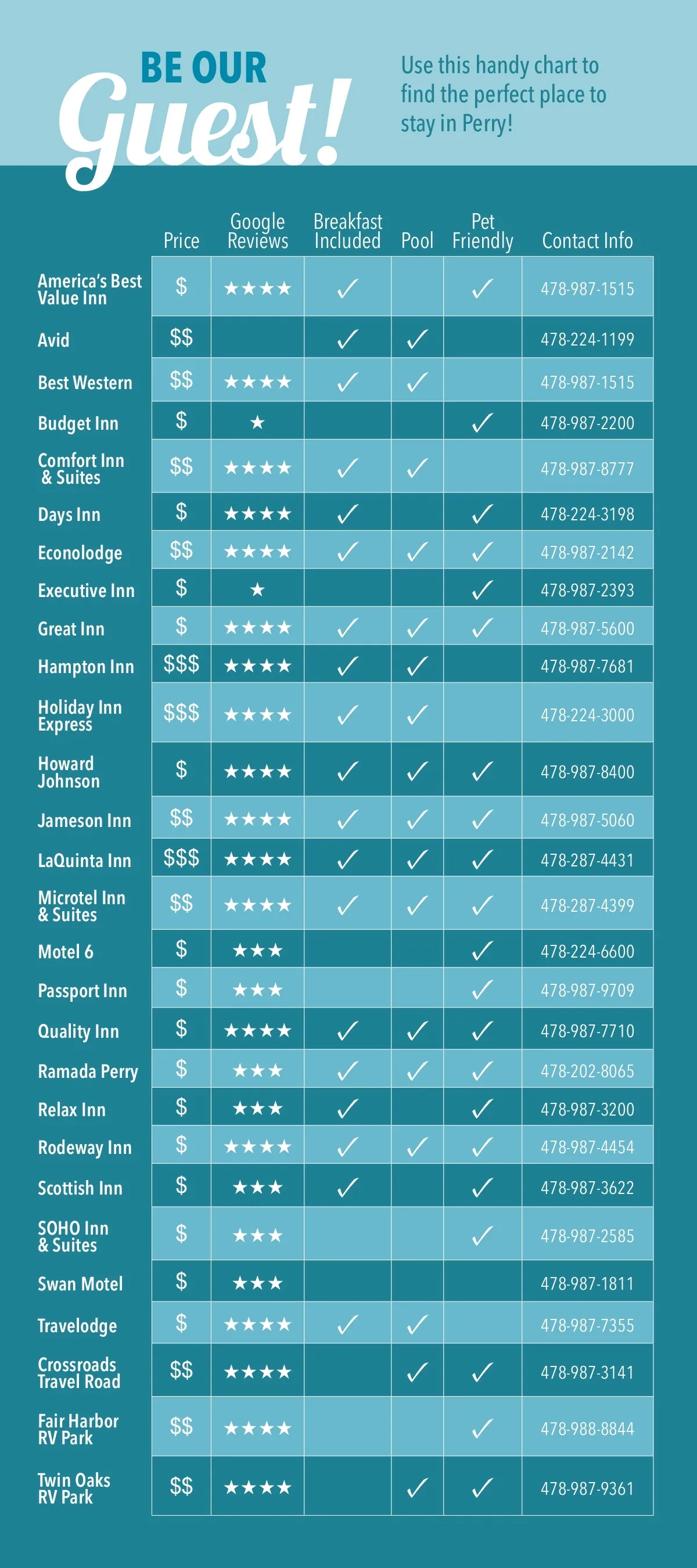697x1568 pixels.
Task: Select the Crossroads Travel Road name
Action: click(78, 1373)
